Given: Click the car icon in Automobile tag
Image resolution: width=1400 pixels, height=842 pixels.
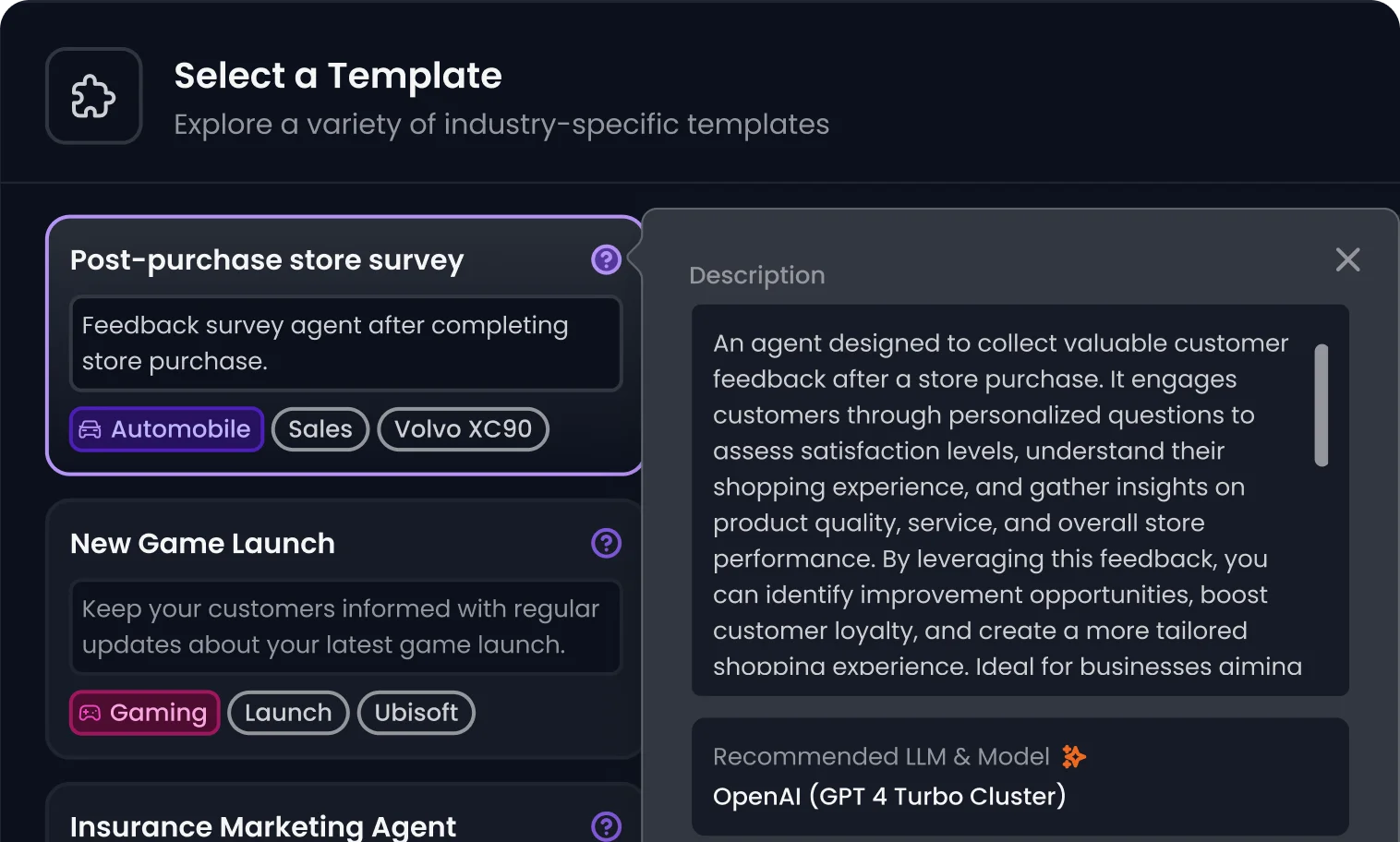Looking at the screenshot, I should point(91,429).
